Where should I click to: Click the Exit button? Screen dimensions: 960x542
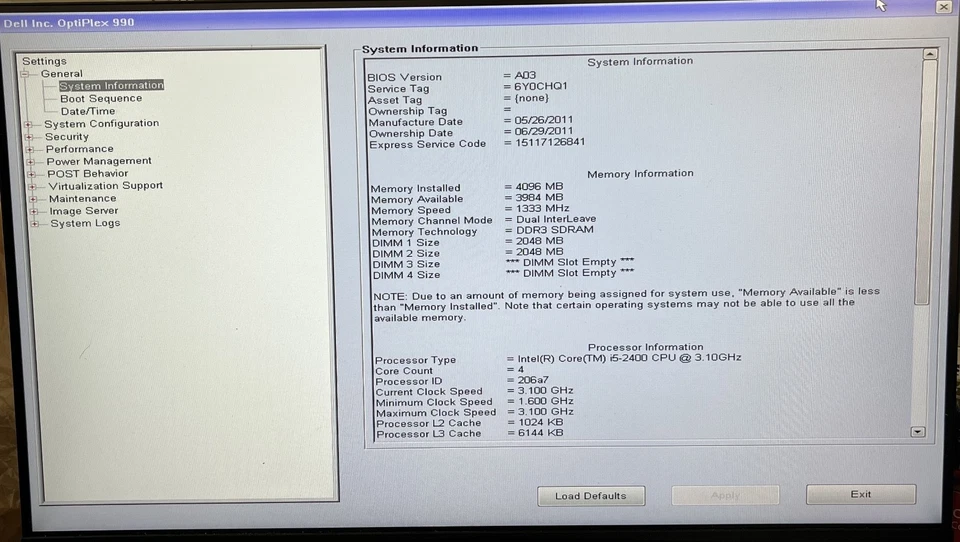tap(861, 494)
